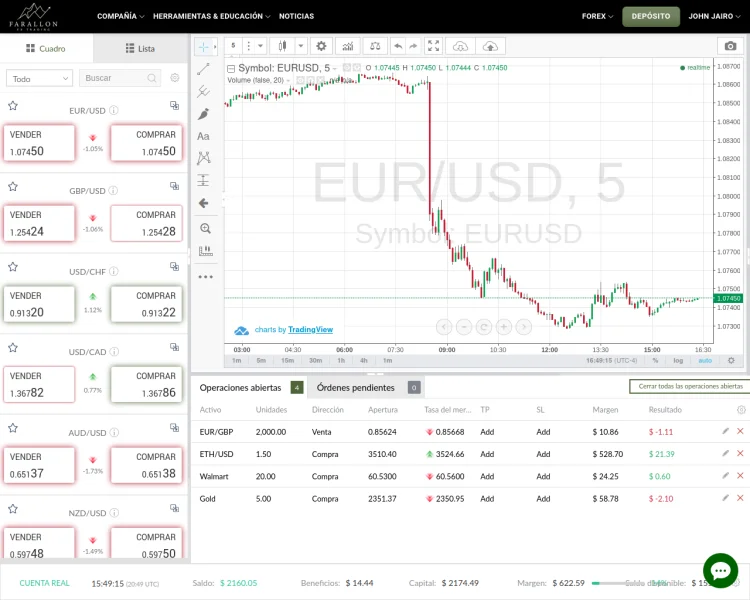This screenshot has width=750, height=600.
Task: Click Cerrar todas las operaciones abiertas
Action: pyautogui.click(x=690, y=386)
